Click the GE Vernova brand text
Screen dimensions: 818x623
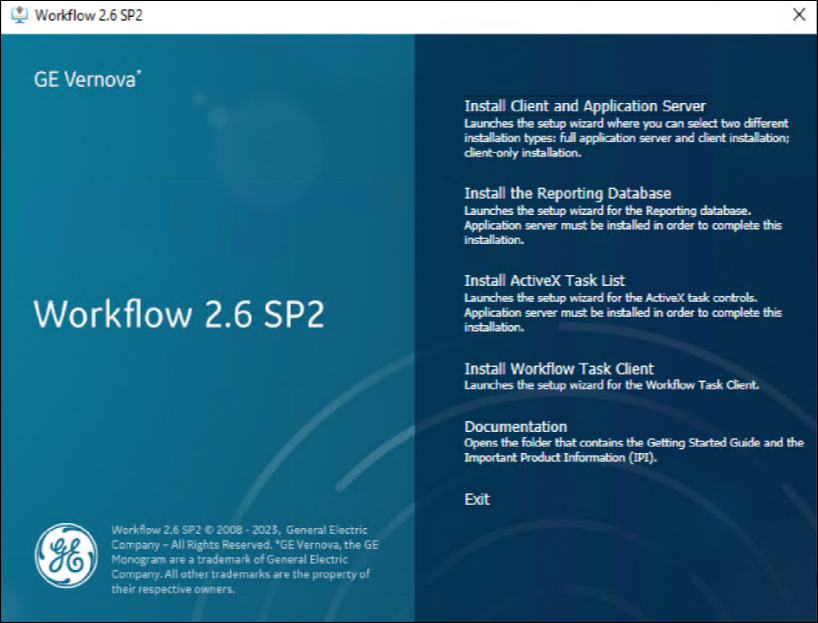(87, 79)
